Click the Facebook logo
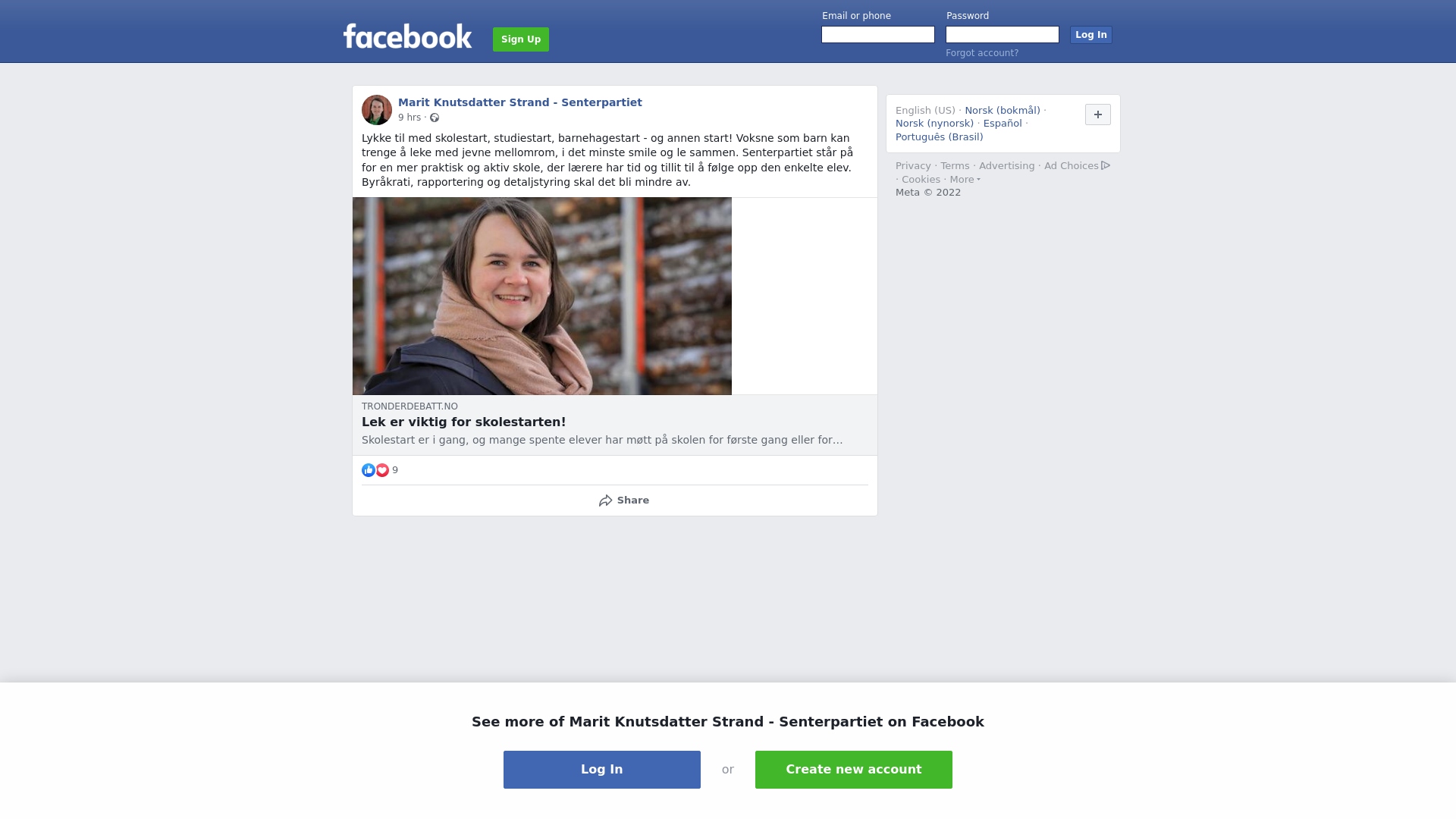 (407, 36)
